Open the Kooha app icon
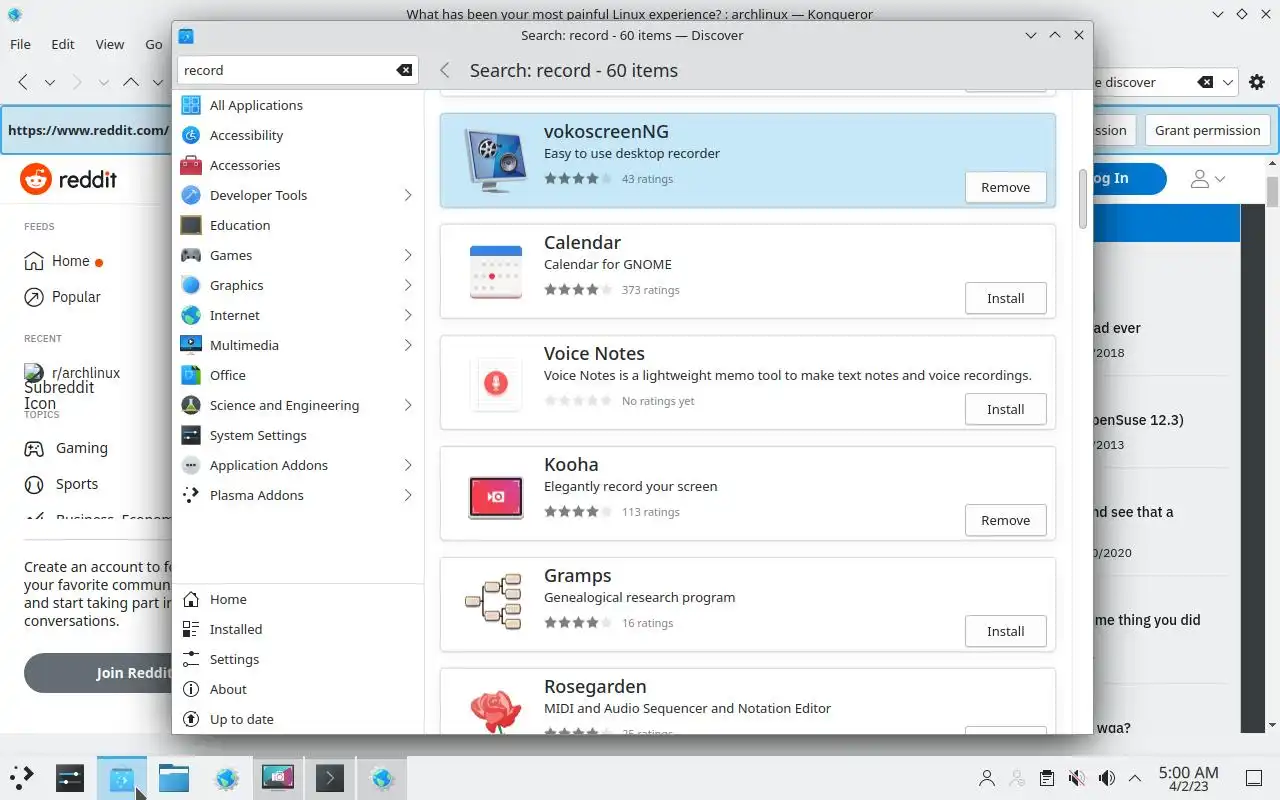The image size is (1280, 800). coord(496,497)
